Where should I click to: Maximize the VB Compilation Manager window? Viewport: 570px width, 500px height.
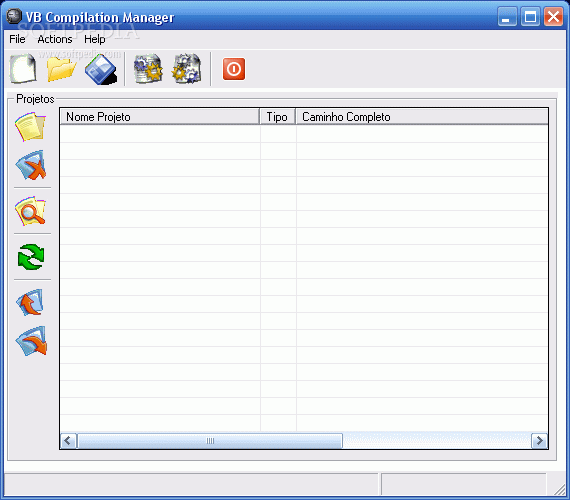tap(530, 17)
